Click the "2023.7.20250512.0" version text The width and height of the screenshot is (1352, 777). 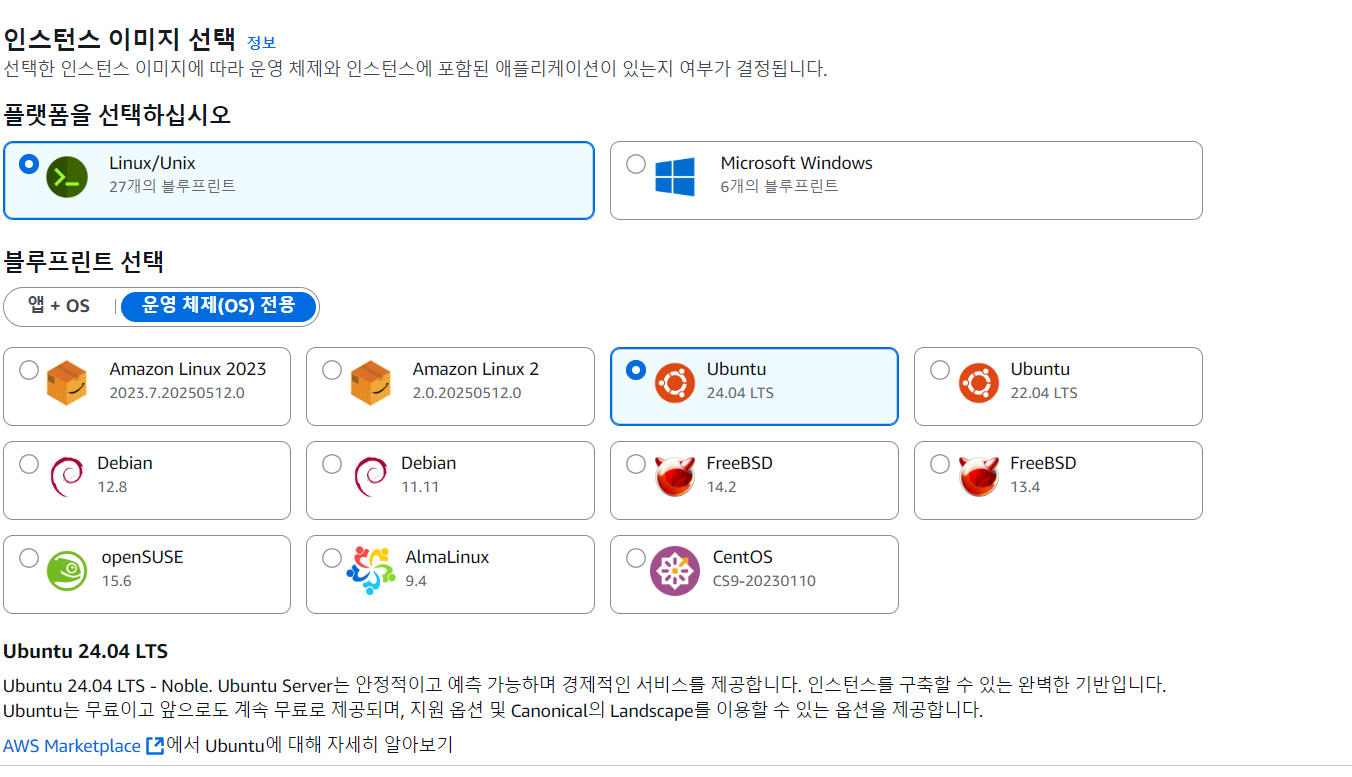click(177, 393)
